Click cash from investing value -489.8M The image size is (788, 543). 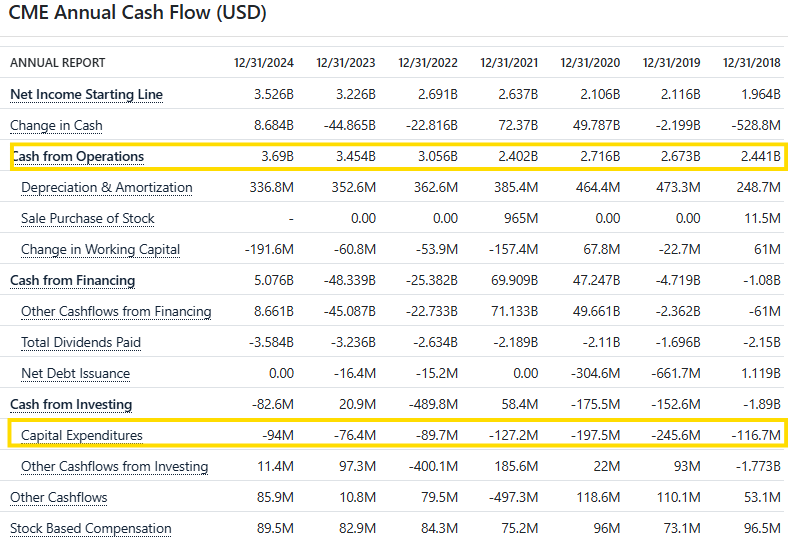pos(433,405)
